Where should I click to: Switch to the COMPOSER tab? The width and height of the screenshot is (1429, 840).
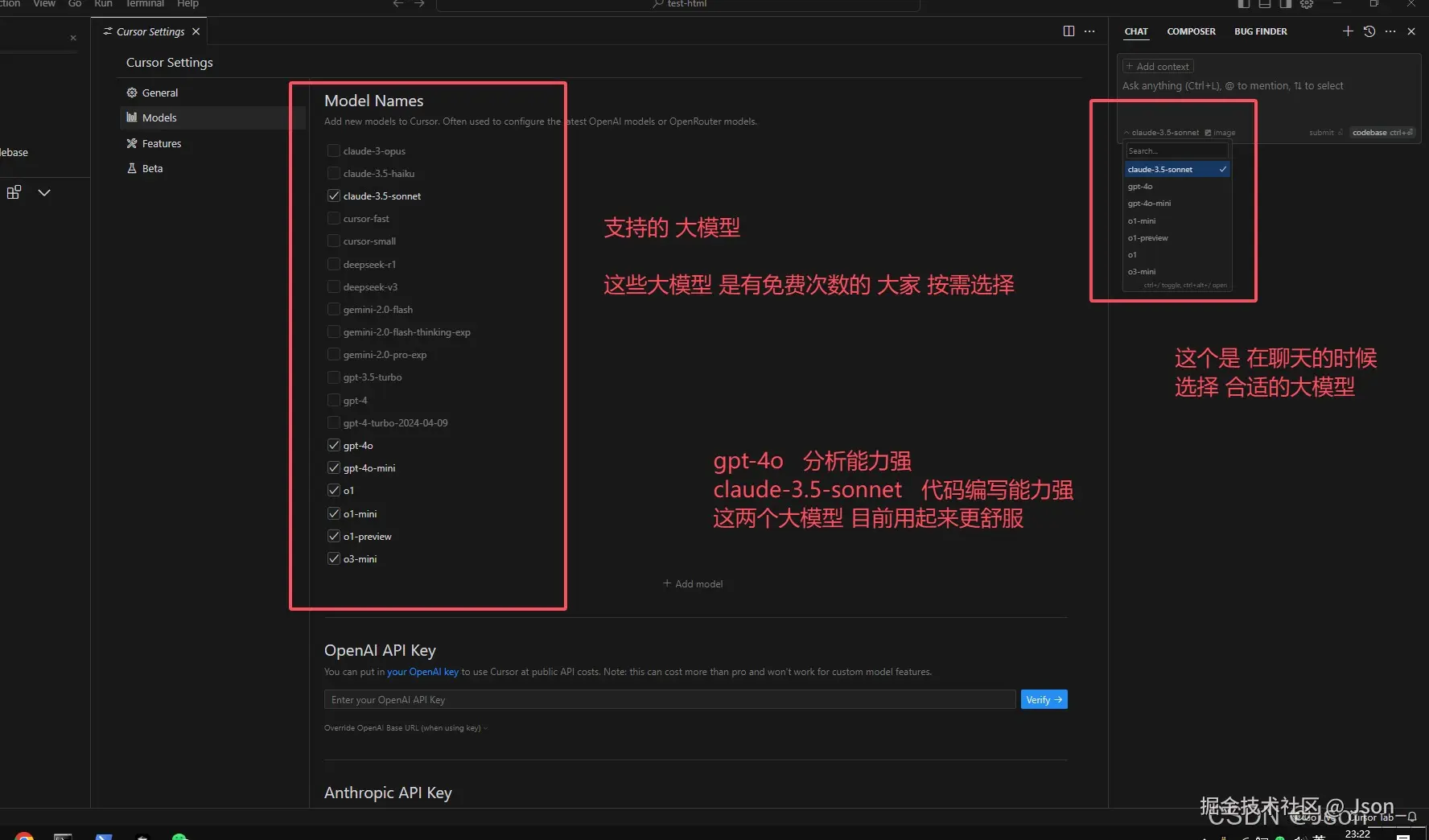tap(1191, 31)
